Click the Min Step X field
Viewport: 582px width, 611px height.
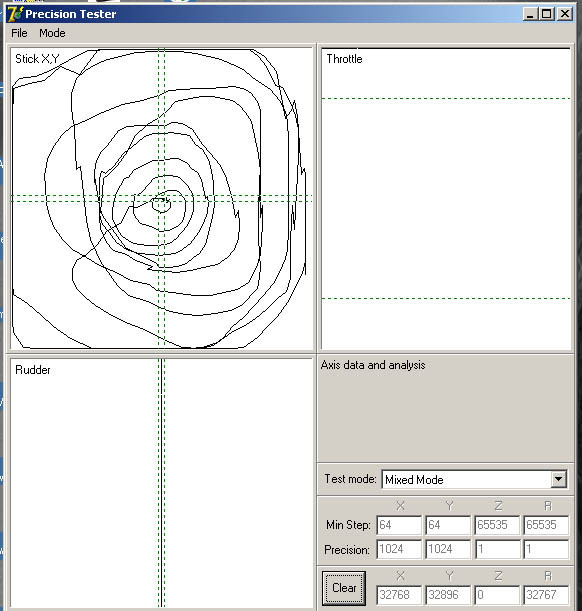click(x=399, y=525)
